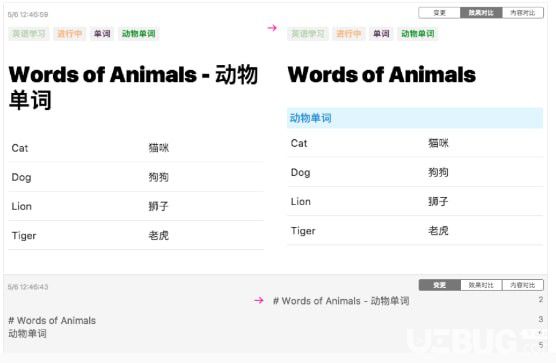Click 英语学习 tag in right version
The width and height of the screenshot is (556, 363).
pyautogui.click(x=308, y=34)
